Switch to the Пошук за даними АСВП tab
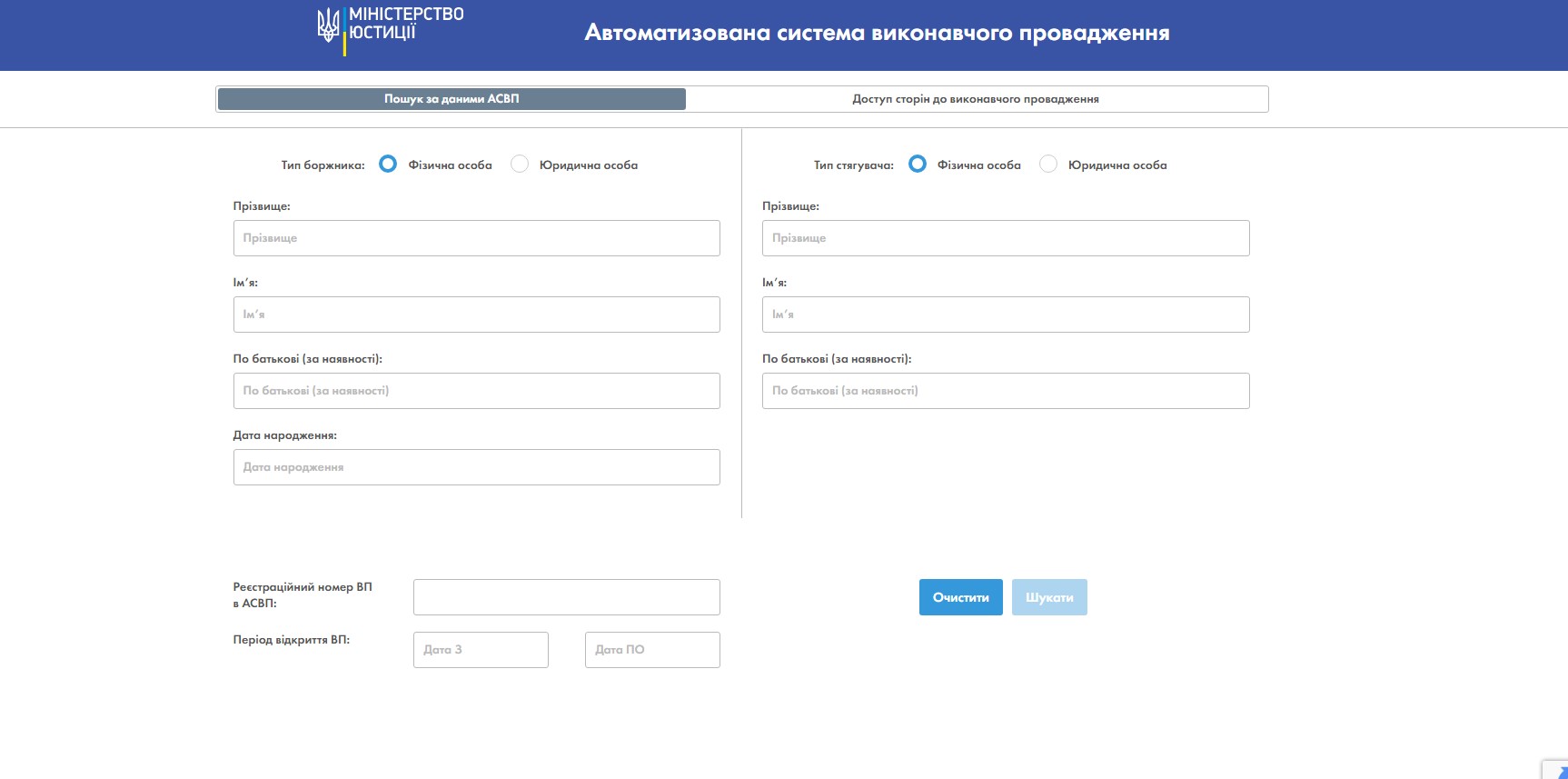 coord(452,99)
